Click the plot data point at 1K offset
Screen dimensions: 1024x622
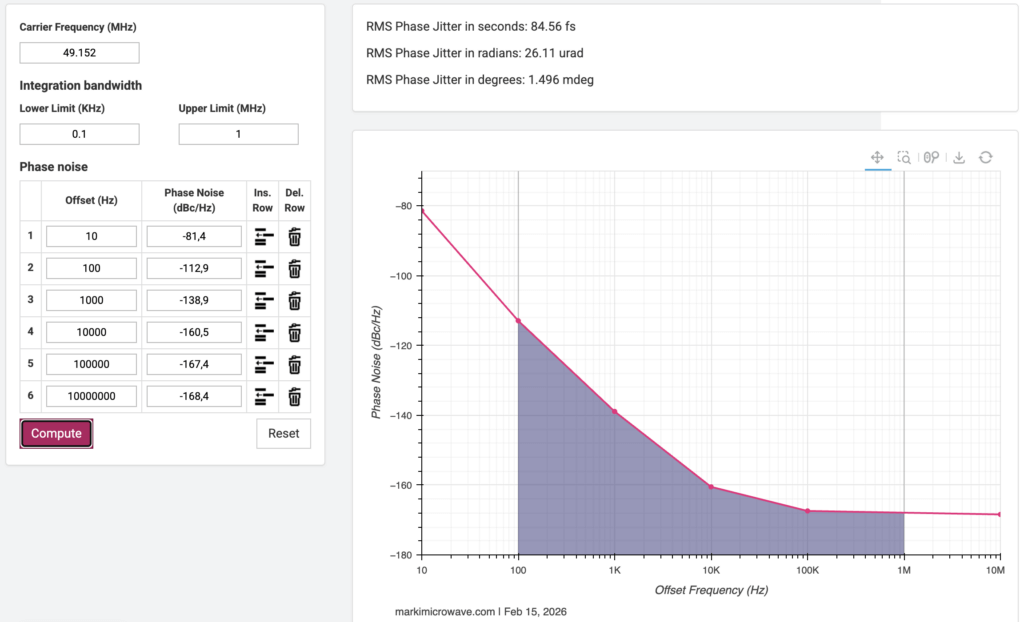614,412
